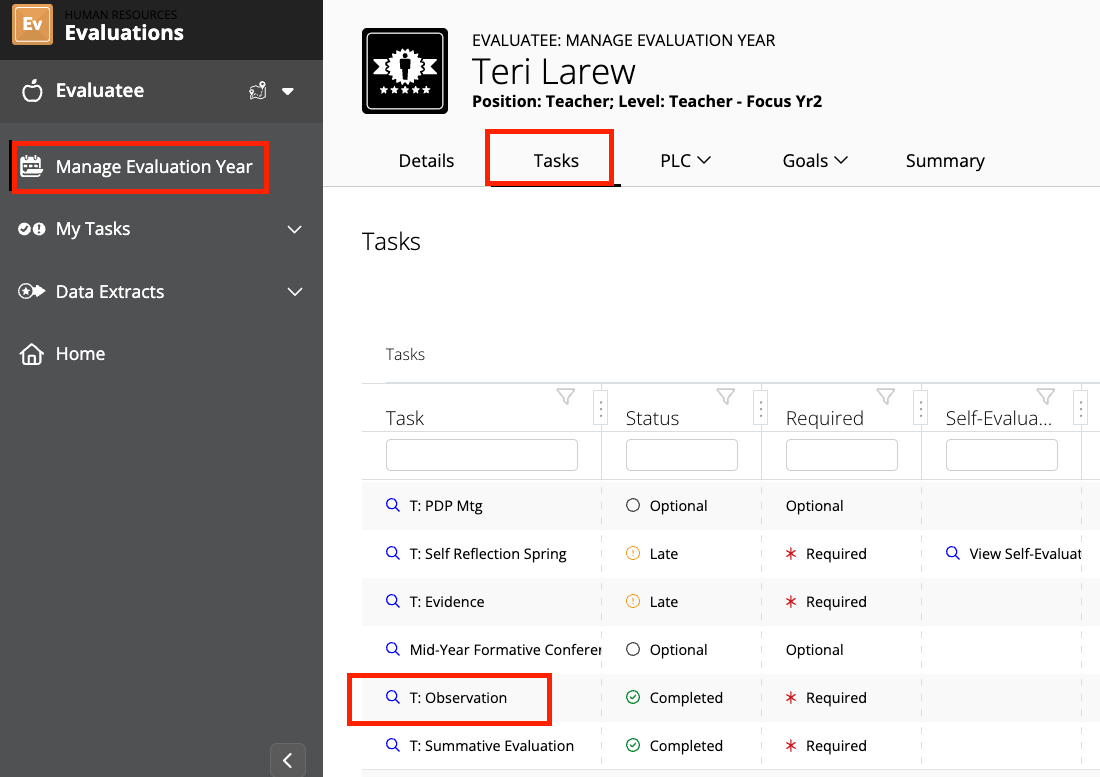The image size is (1100, 777).
Task: Open the map icon beside Evaluatee header
Action: tap(257, 90)
